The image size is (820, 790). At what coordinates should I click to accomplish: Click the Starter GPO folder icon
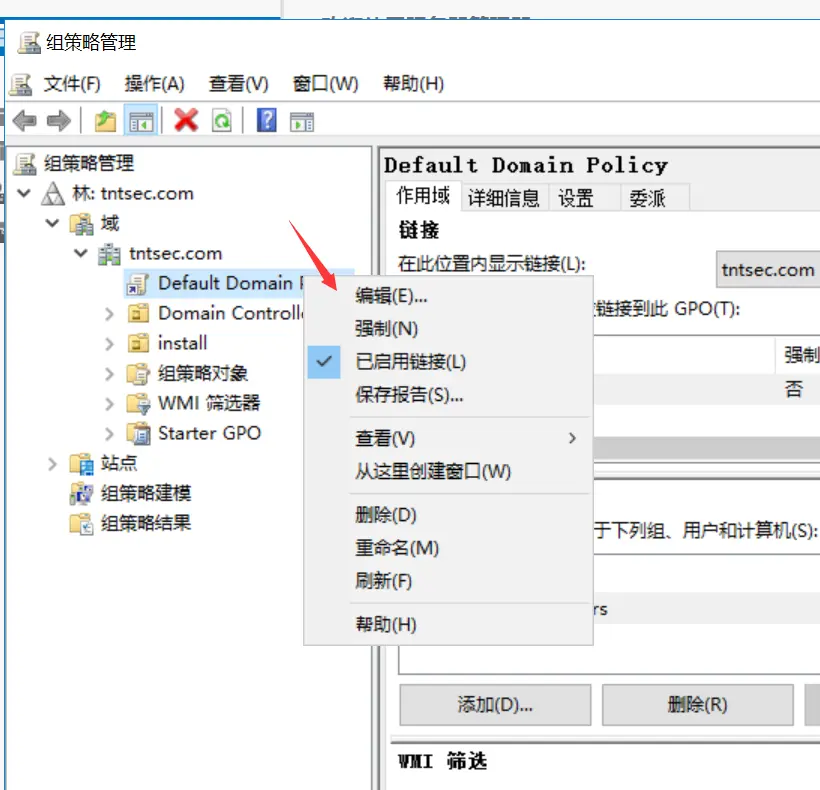point(139,433)
